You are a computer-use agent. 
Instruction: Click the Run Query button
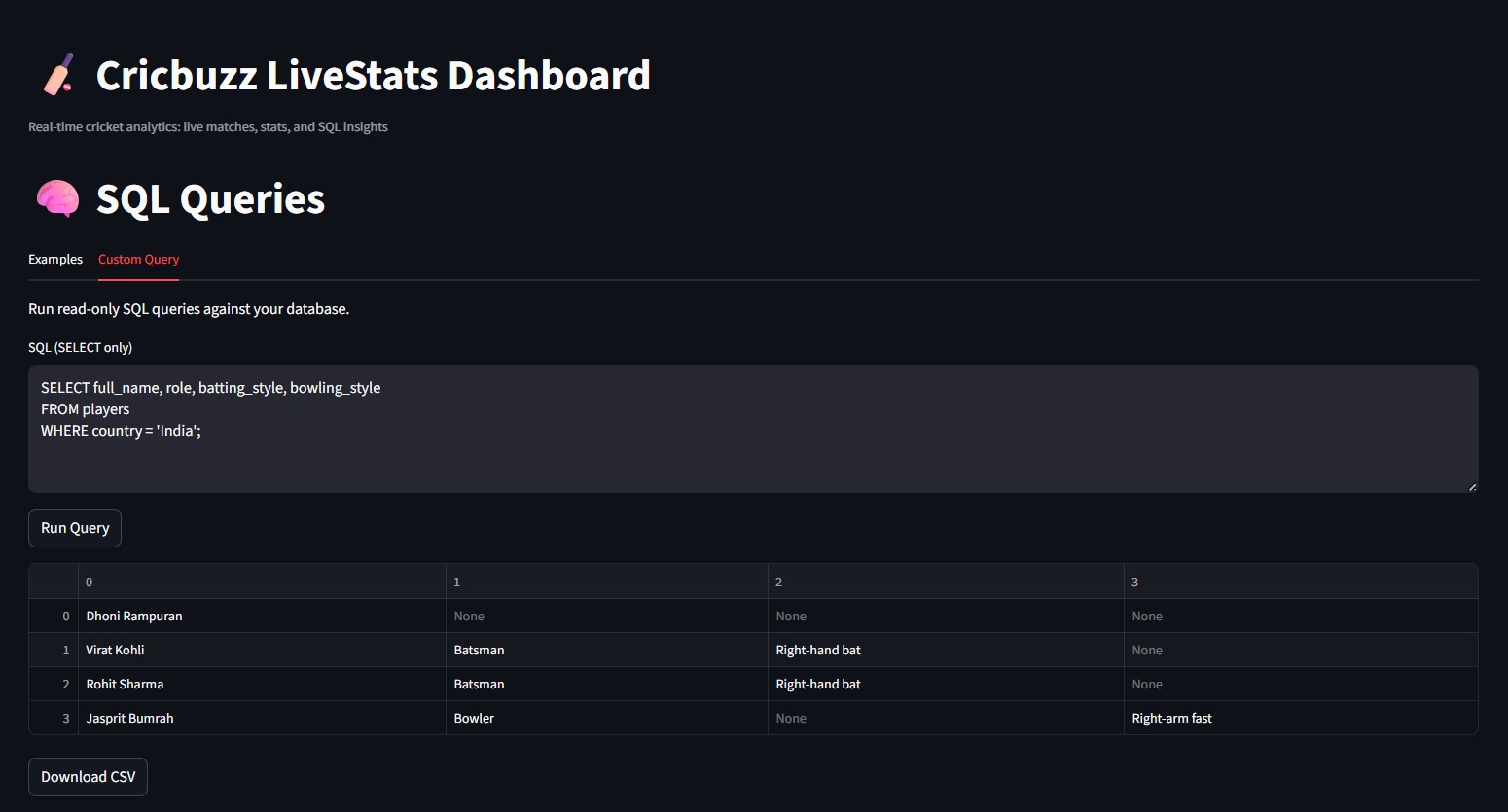(x=75, y=528)
